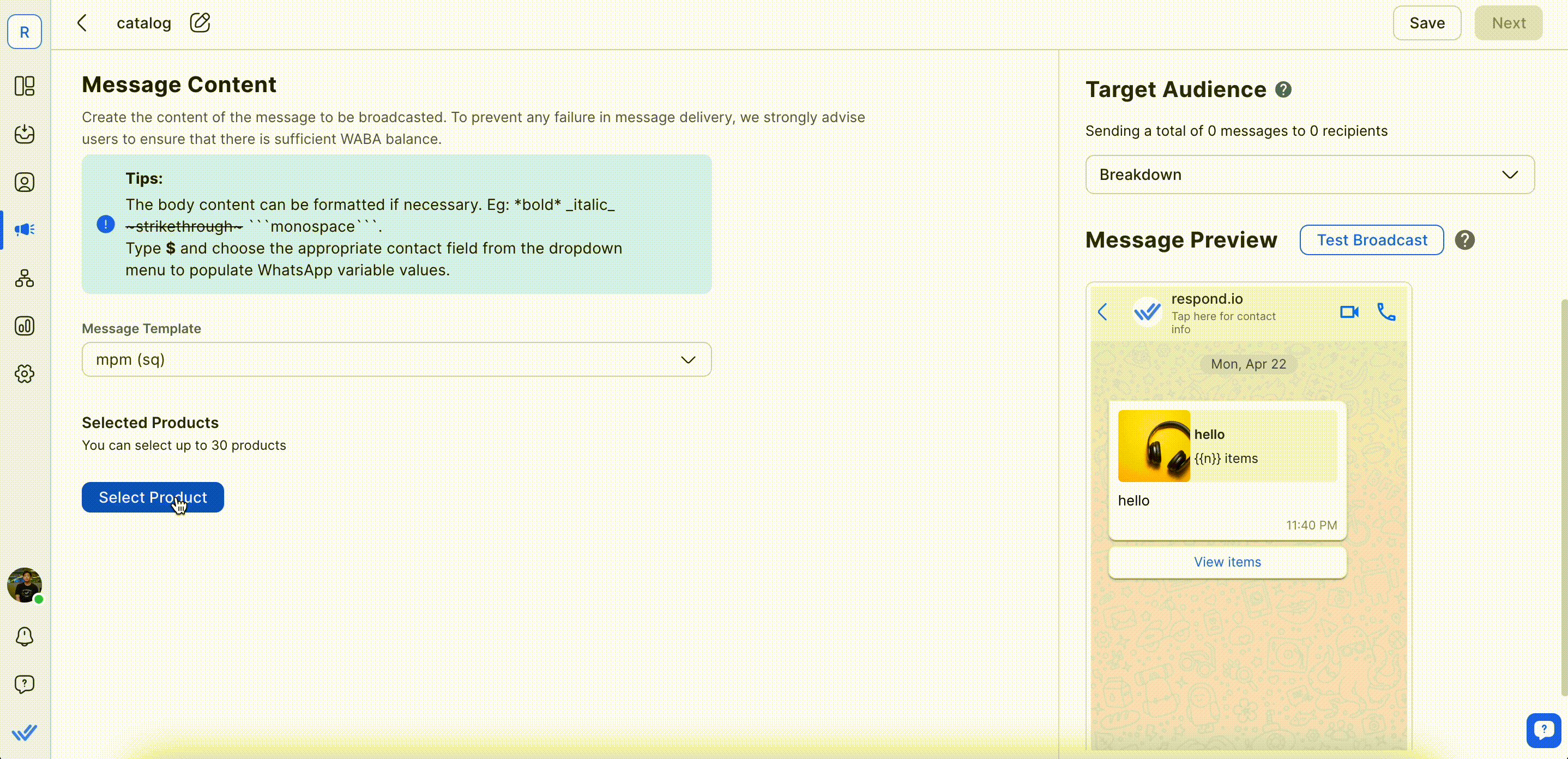Click View items in message preview
Viewport: 1568px width, 759px height.
pos(1227,562)
